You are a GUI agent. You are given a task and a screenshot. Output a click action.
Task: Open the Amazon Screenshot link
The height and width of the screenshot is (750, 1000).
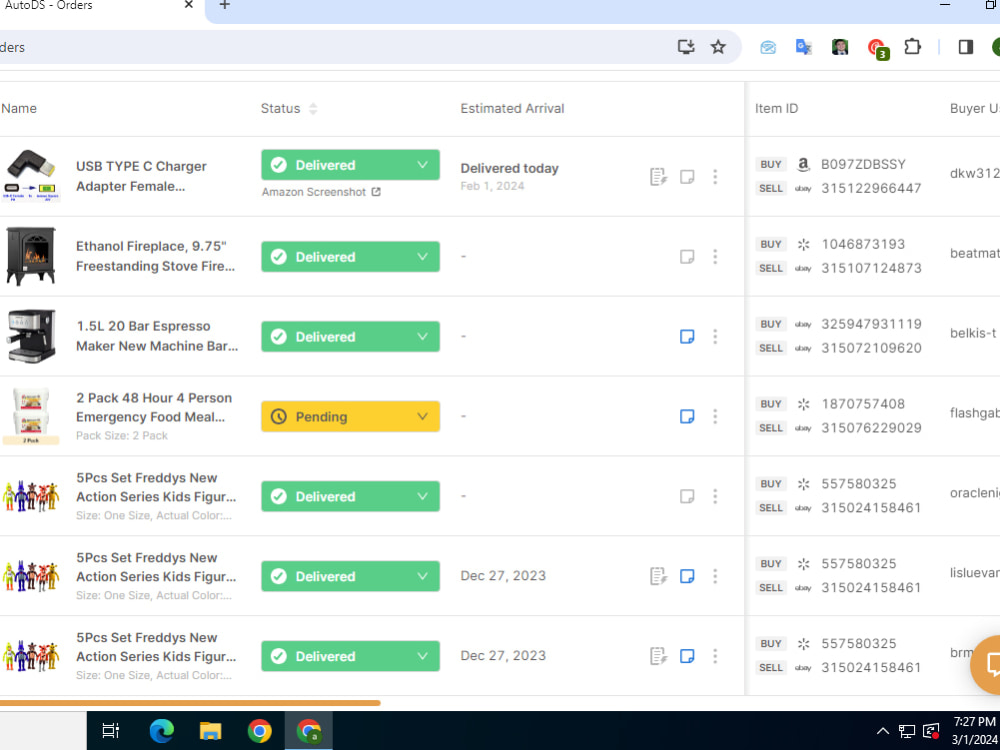[x=321, y=192]
